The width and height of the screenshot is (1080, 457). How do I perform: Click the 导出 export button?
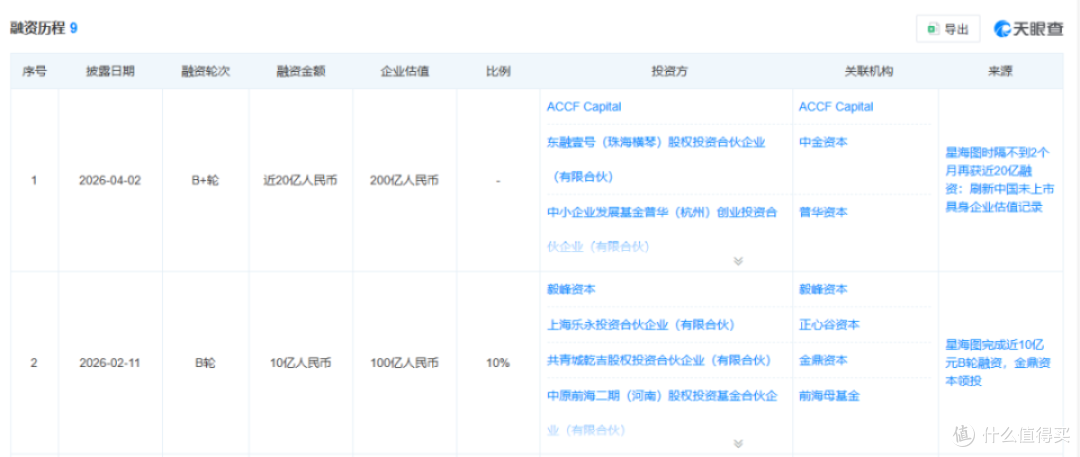pos(948,29)
